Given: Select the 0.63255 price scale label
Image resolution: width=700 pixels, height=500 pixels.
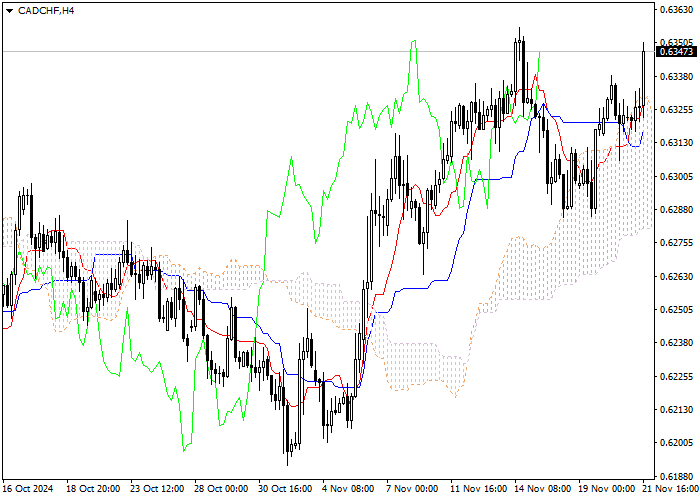Looking at the screenshot, I should point(676,110).
